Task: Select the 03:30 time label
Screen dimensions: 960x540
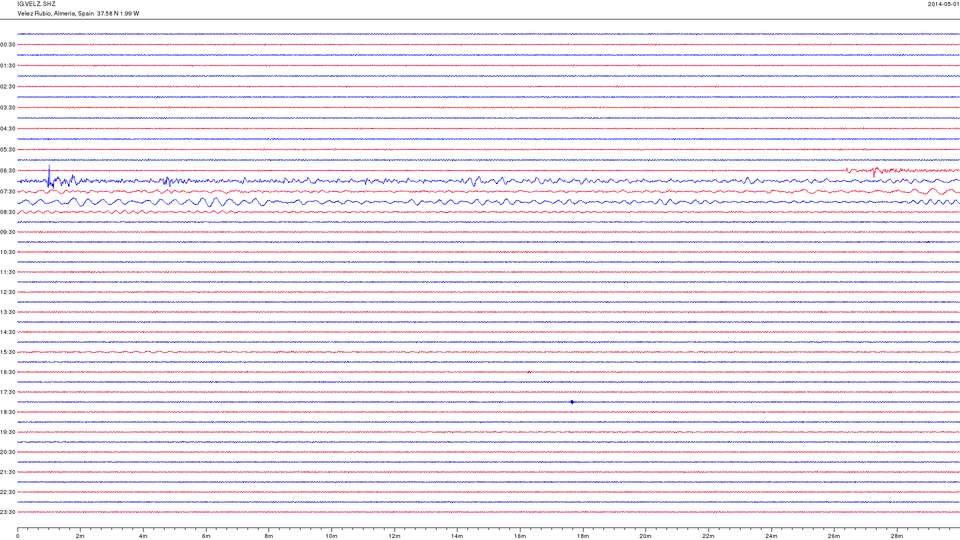Action: (8, 108)
